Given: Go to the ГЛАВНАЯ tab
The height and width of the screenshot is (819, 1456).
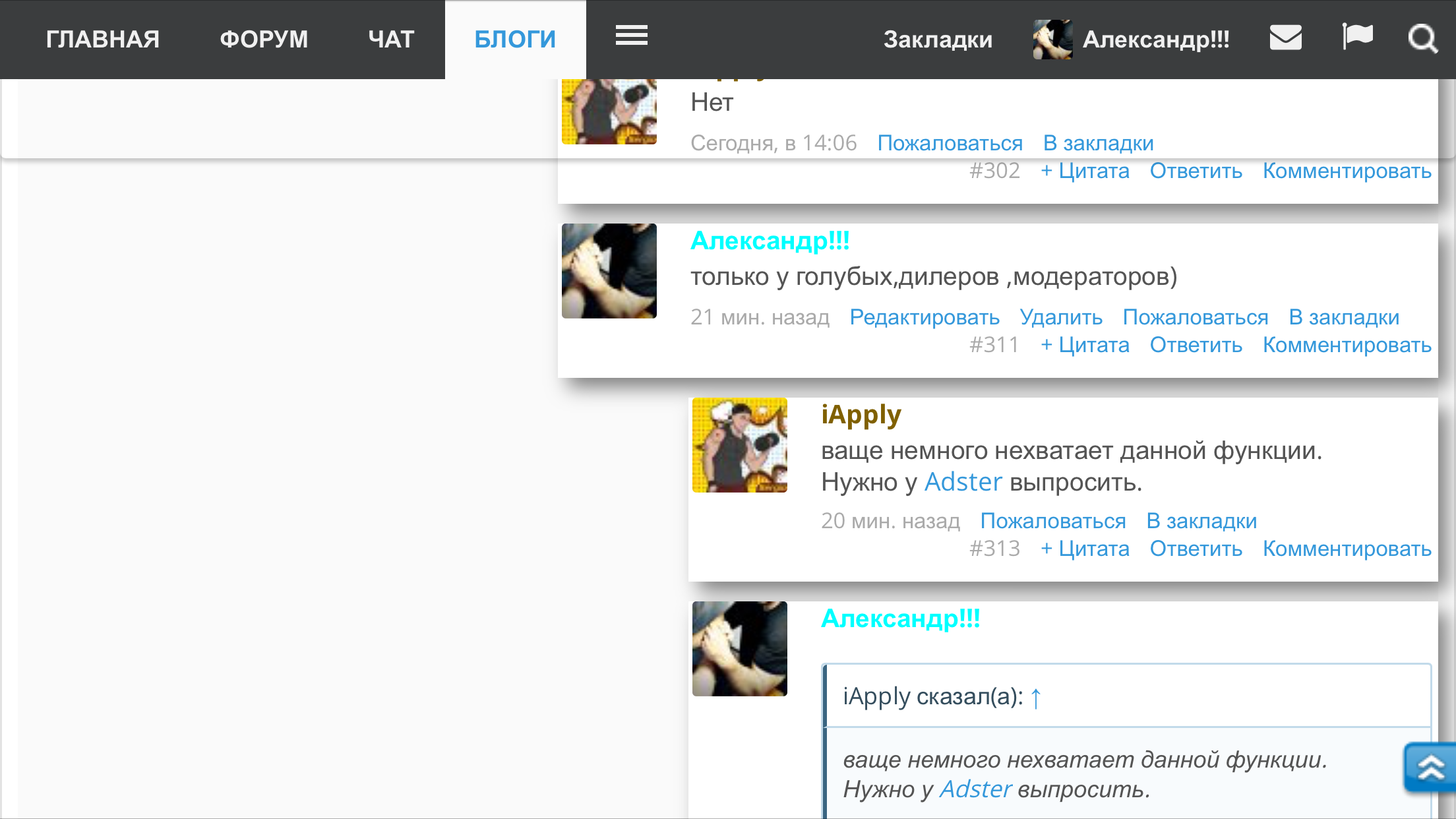Looking at the screenshot, I should point(103,40).
